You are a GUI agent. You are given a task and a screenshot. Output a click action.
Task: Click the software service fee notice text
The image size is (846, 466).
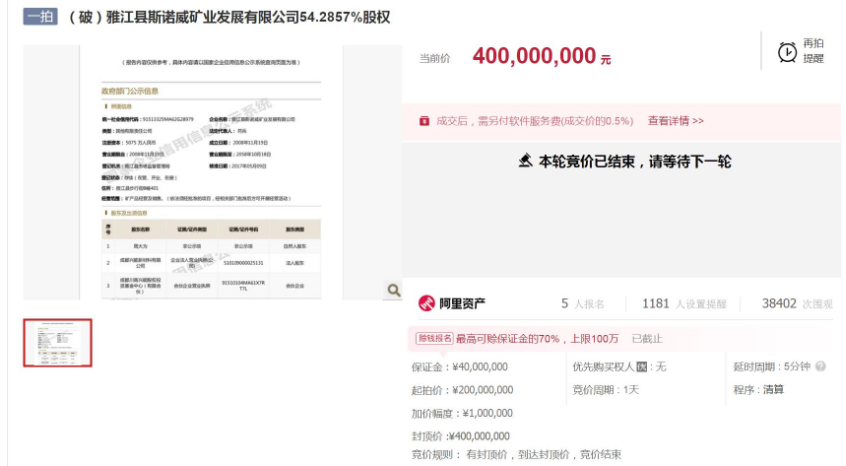(x=535, y=121)
